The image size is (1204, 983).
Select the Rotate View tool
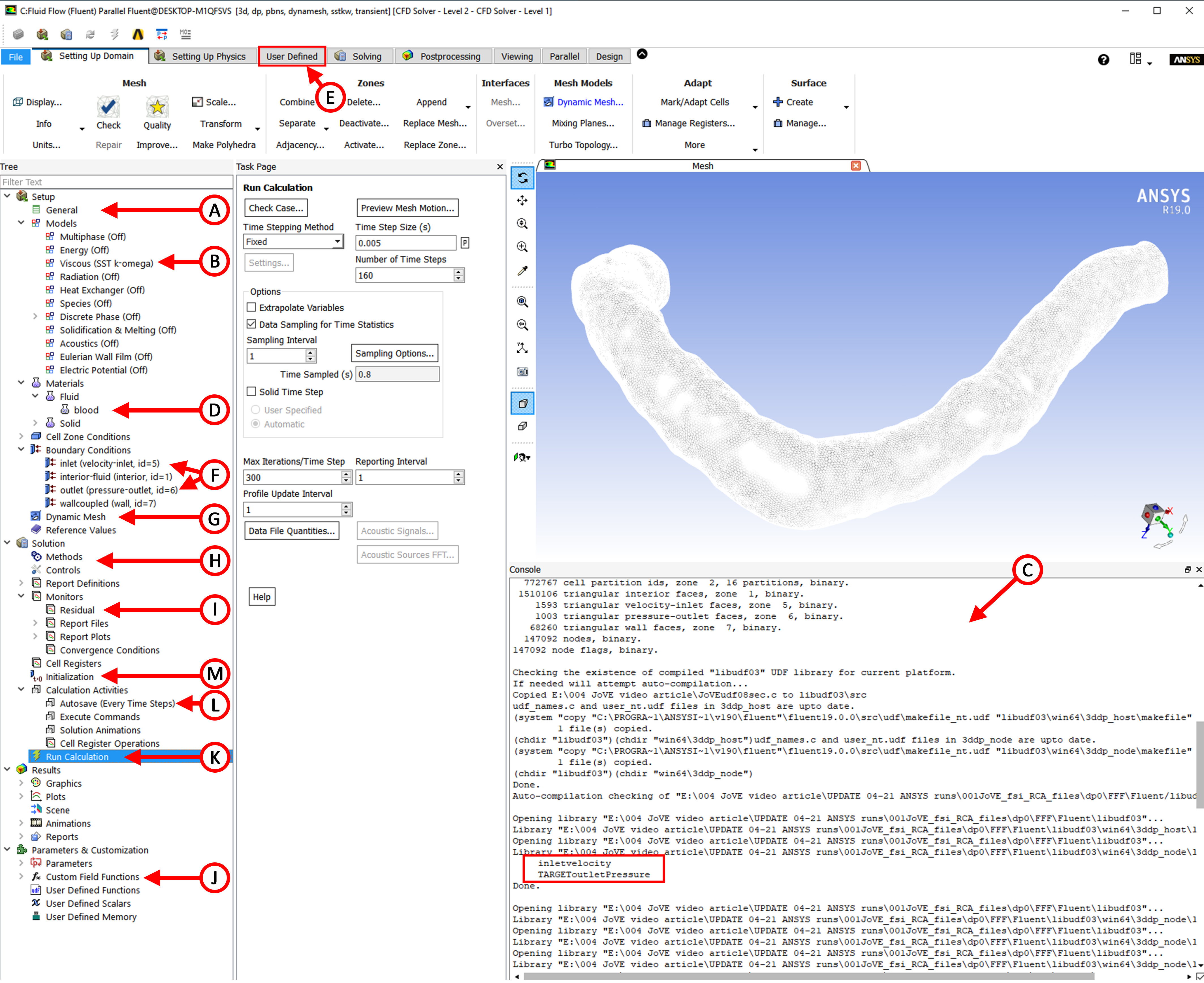522,178
